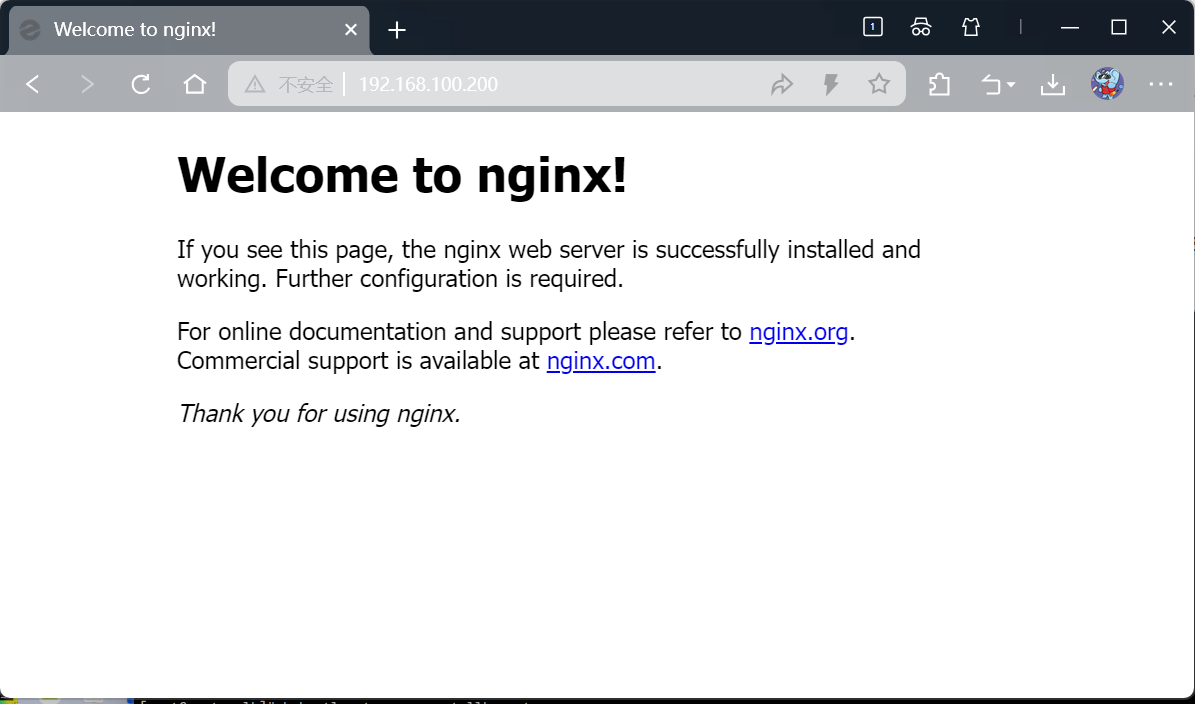Open the skin theme shirt icon
1195x704 pixels.
click(x=970, y=27)
